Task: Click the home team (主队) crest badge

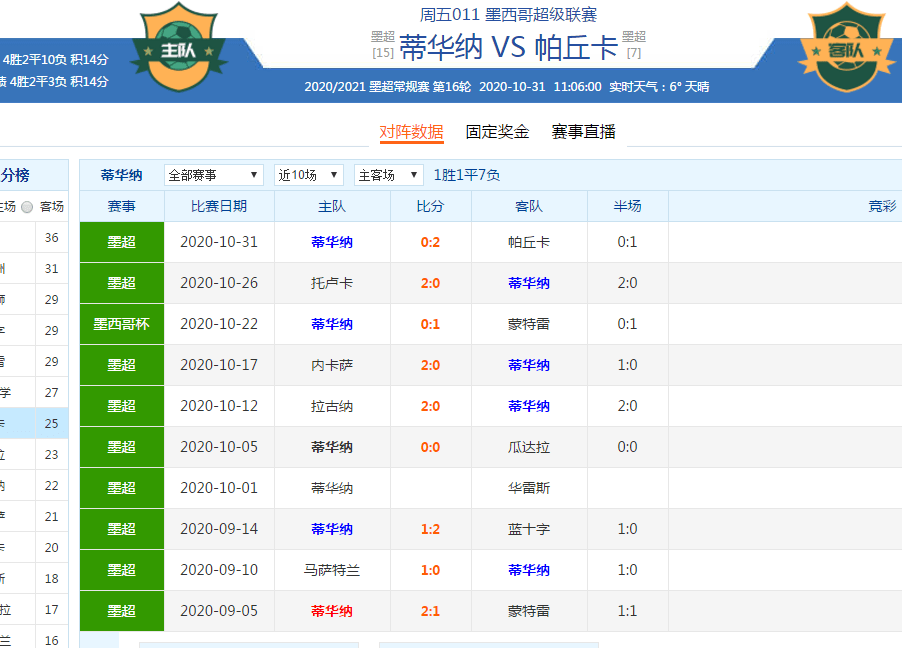Action: pos(178,45)
